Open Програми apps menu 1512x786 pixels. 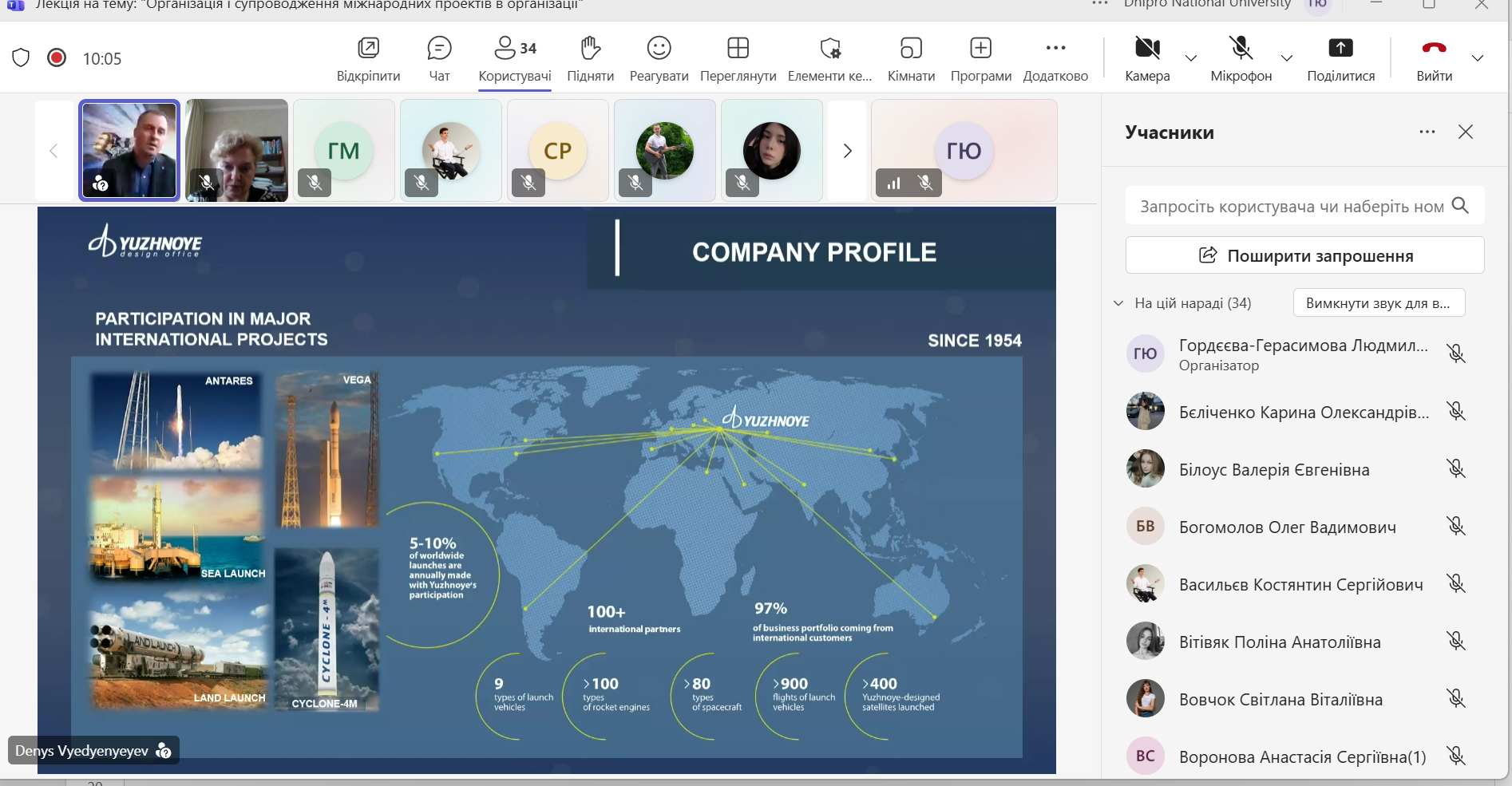click(980, 59)
